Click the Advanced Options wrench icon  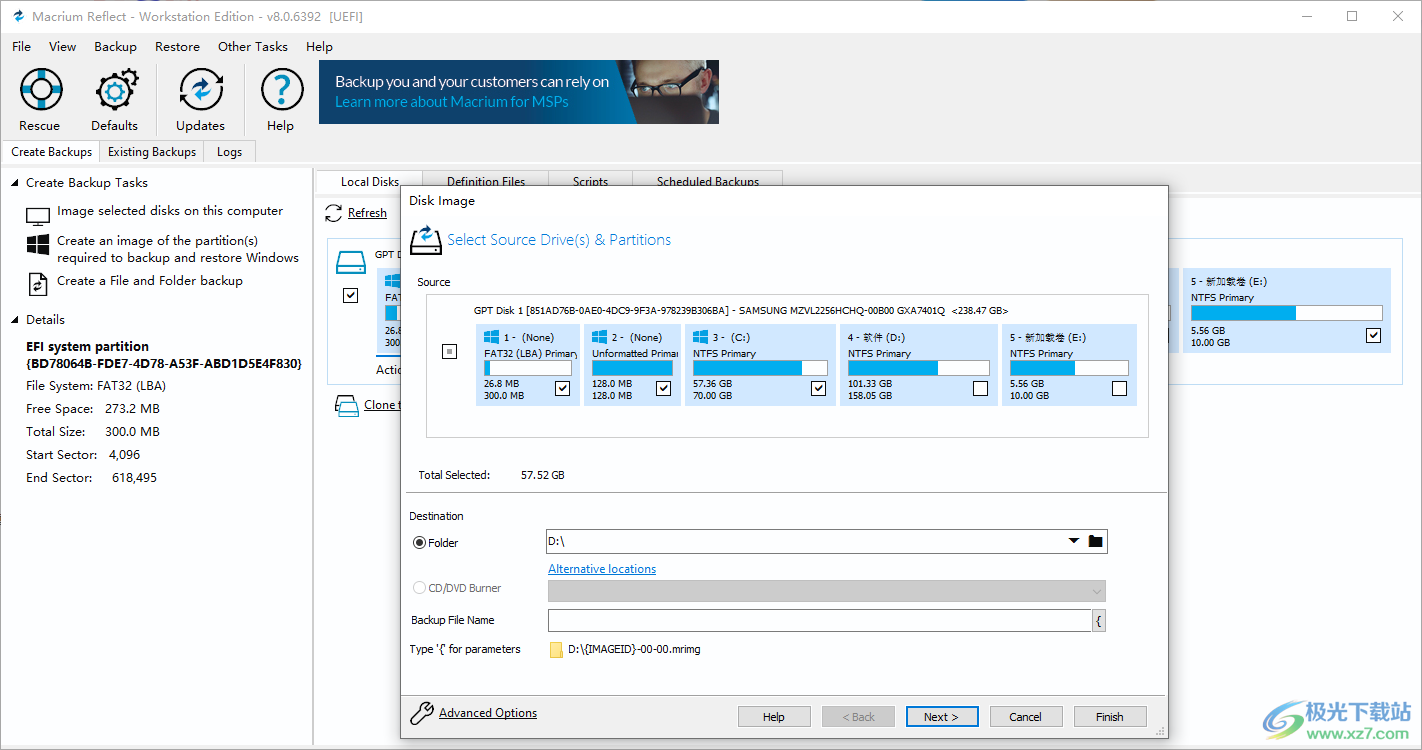pyautogui.click(x=423, y=713)
